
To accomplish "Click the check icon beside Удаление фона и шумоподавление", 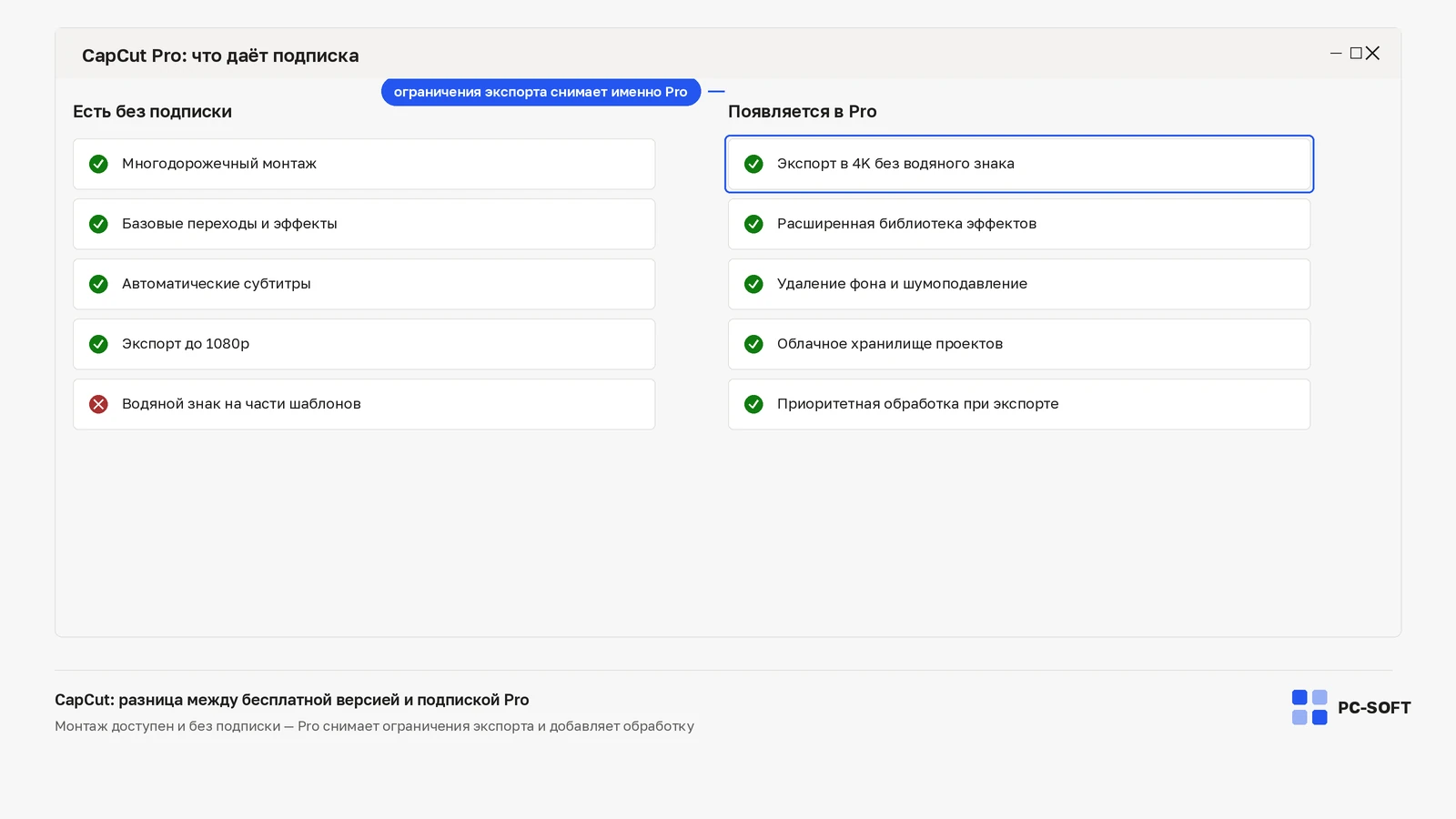I will (753, 284).
